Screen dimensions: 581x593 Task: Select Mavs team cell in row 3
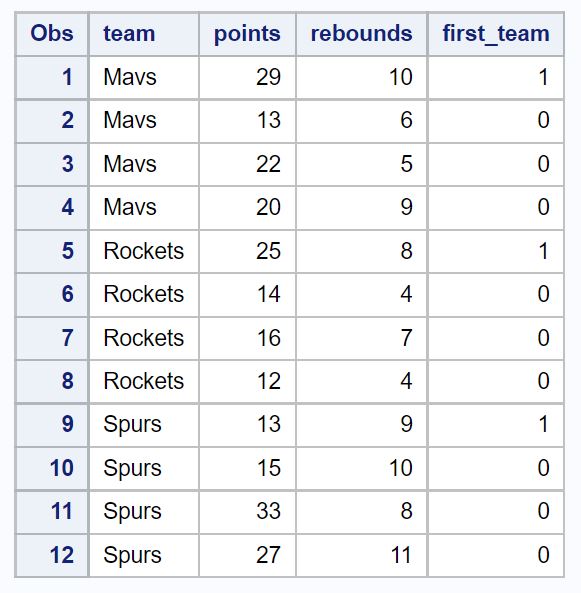pos(144,164)
